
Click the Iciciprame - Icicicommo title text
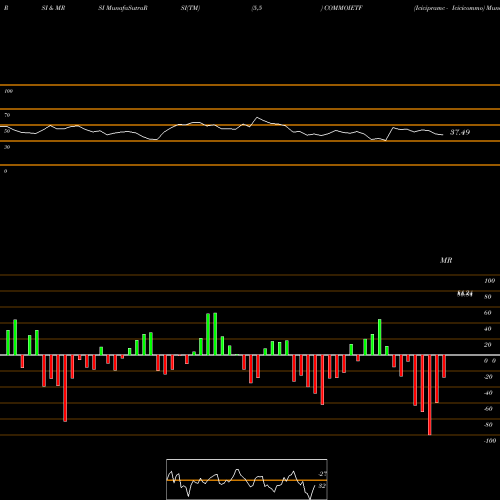point(448,8)
